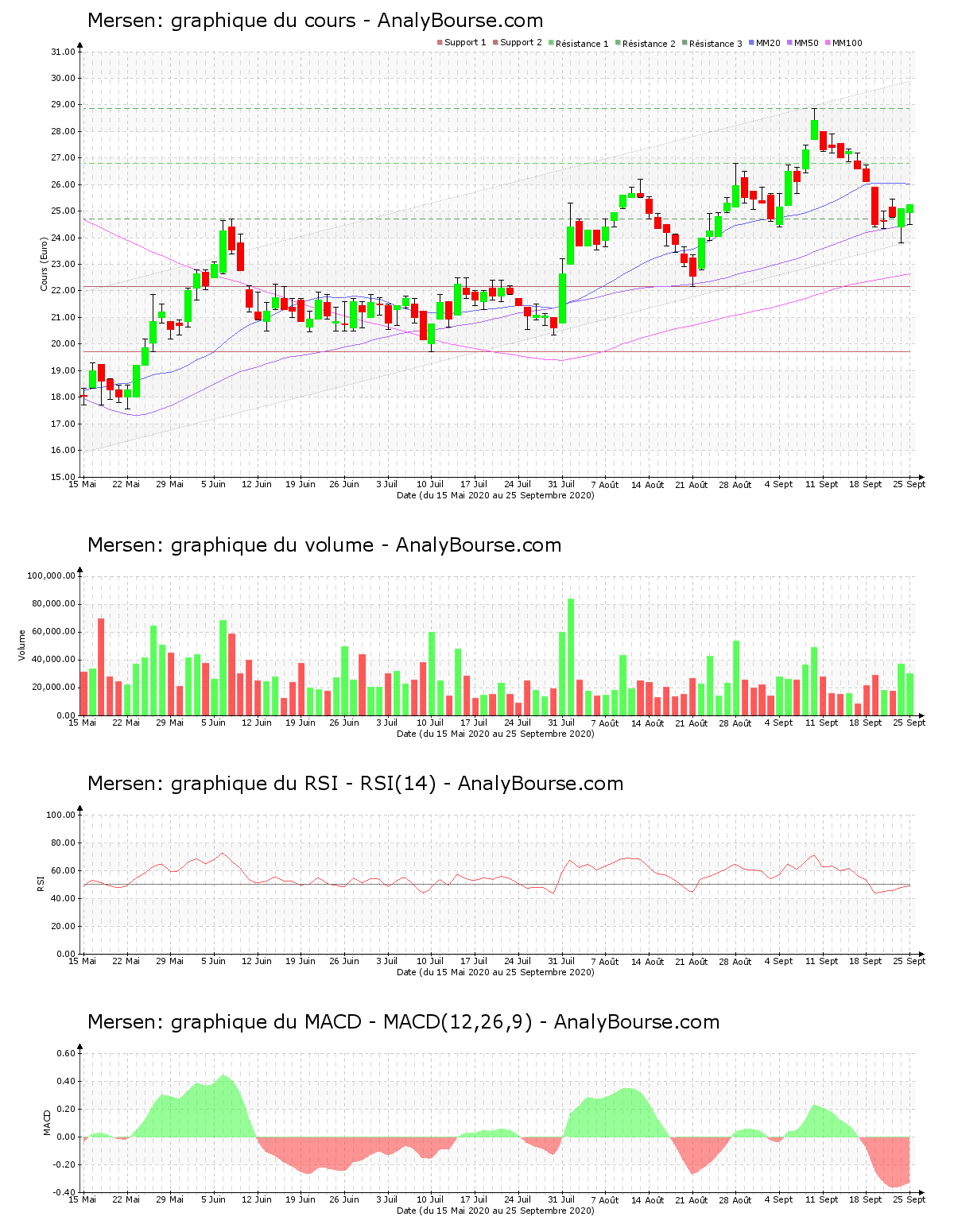
Task: Click the Support 2 legend entry
Action: 517,43
